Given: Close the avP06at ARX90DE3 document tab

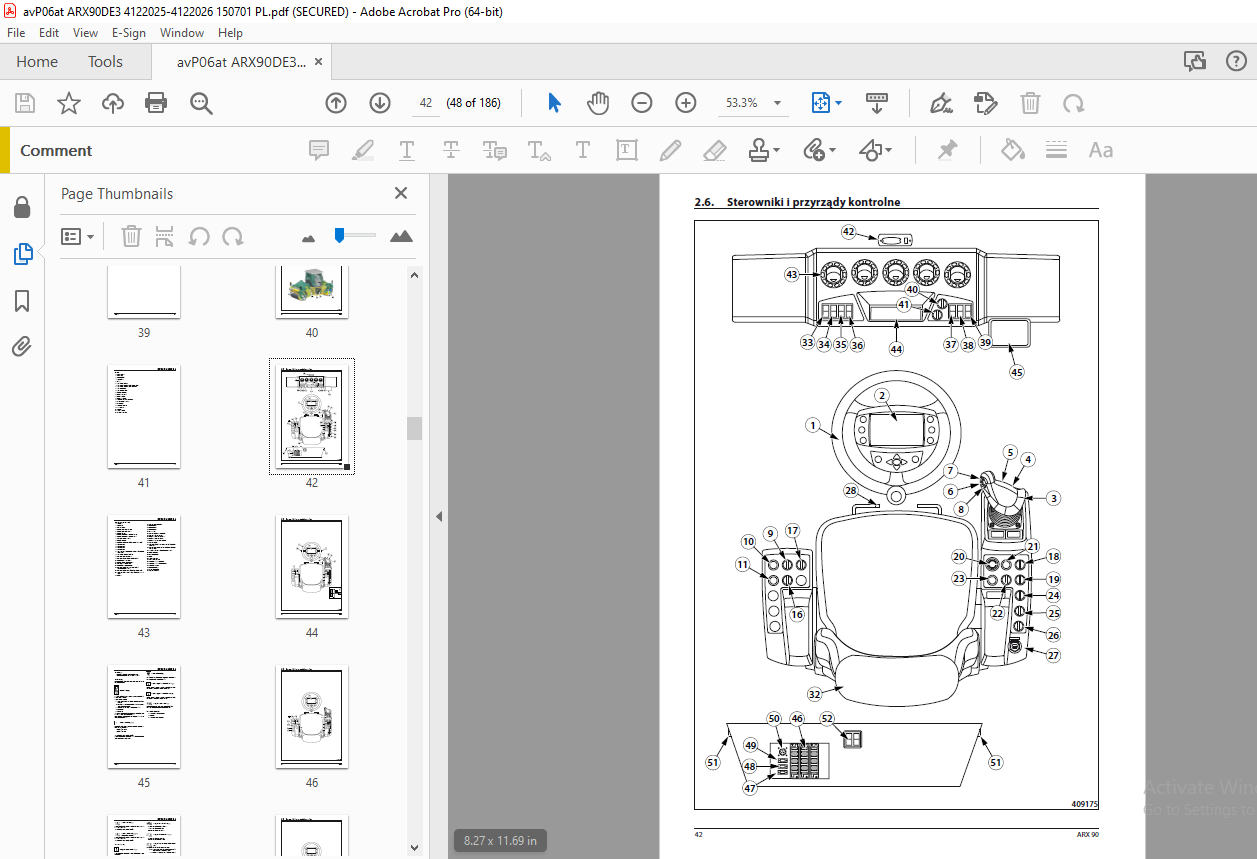Looking at the screenshot, I should pos(319,62).
